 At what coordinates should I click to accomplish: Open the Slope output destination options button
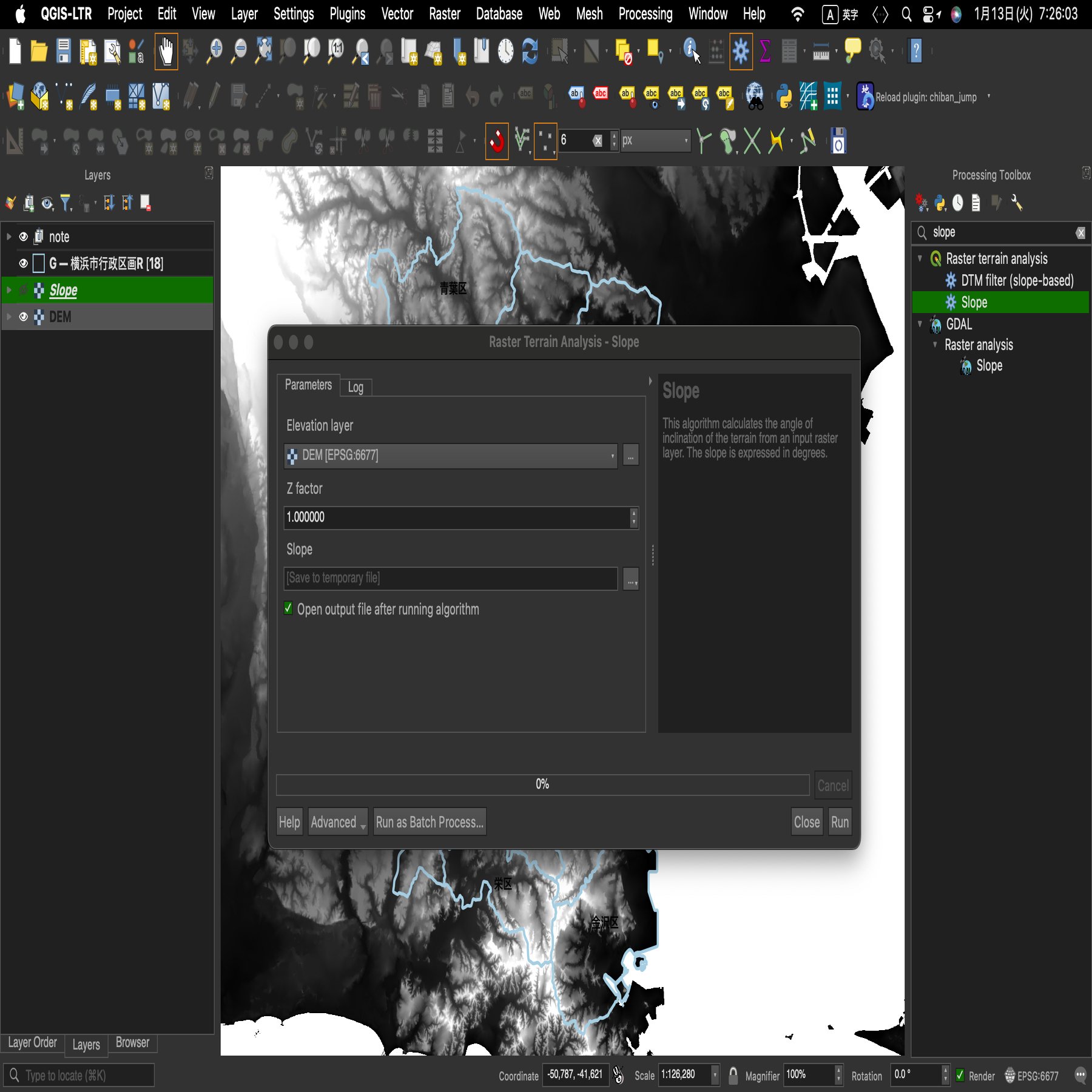(x=631, y=579)
